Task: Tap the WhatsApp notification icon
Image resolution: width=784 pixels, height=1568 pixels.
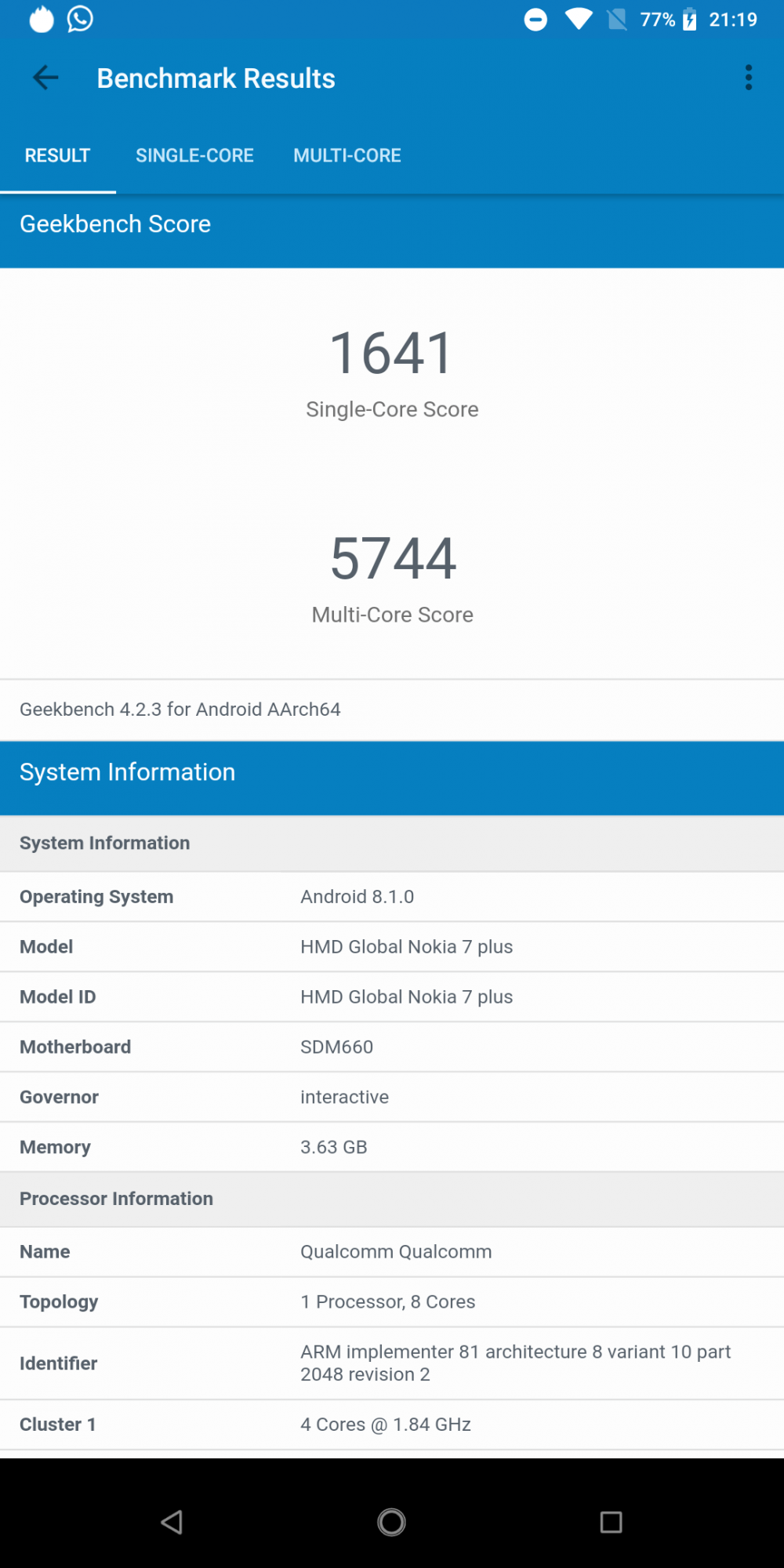Action: coord(80,19)
